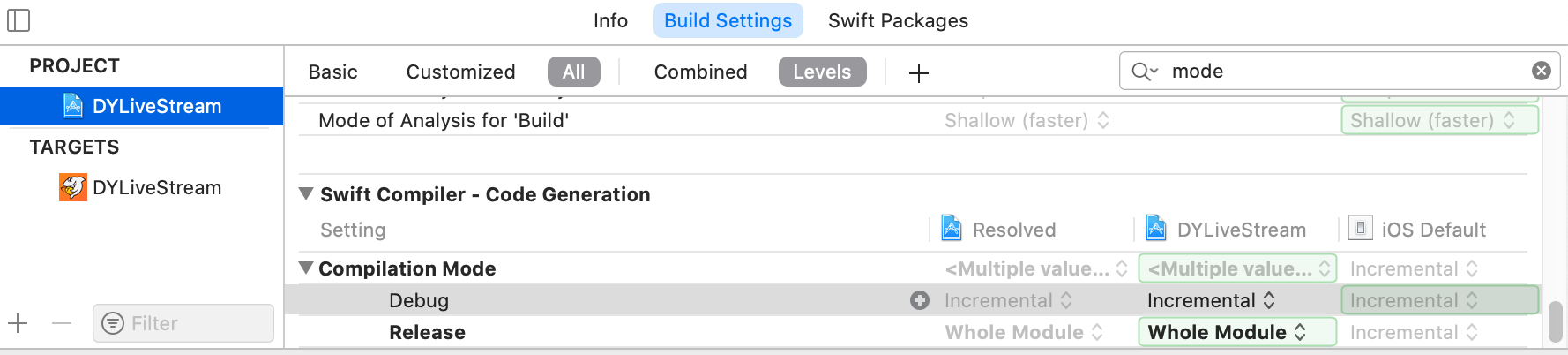The width and height of the screenshot is (1568, 355).
Task: Collapse the Compilation Mode row
Action: [306, 268]
